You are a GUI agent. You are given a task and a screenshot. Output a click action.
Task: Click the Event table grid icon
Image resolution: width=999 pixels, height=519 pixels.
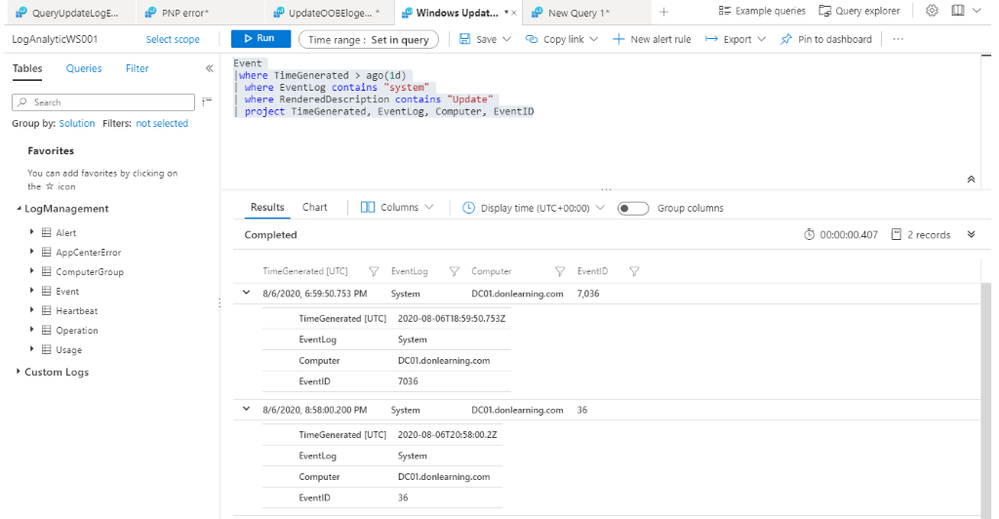(47, 291)
